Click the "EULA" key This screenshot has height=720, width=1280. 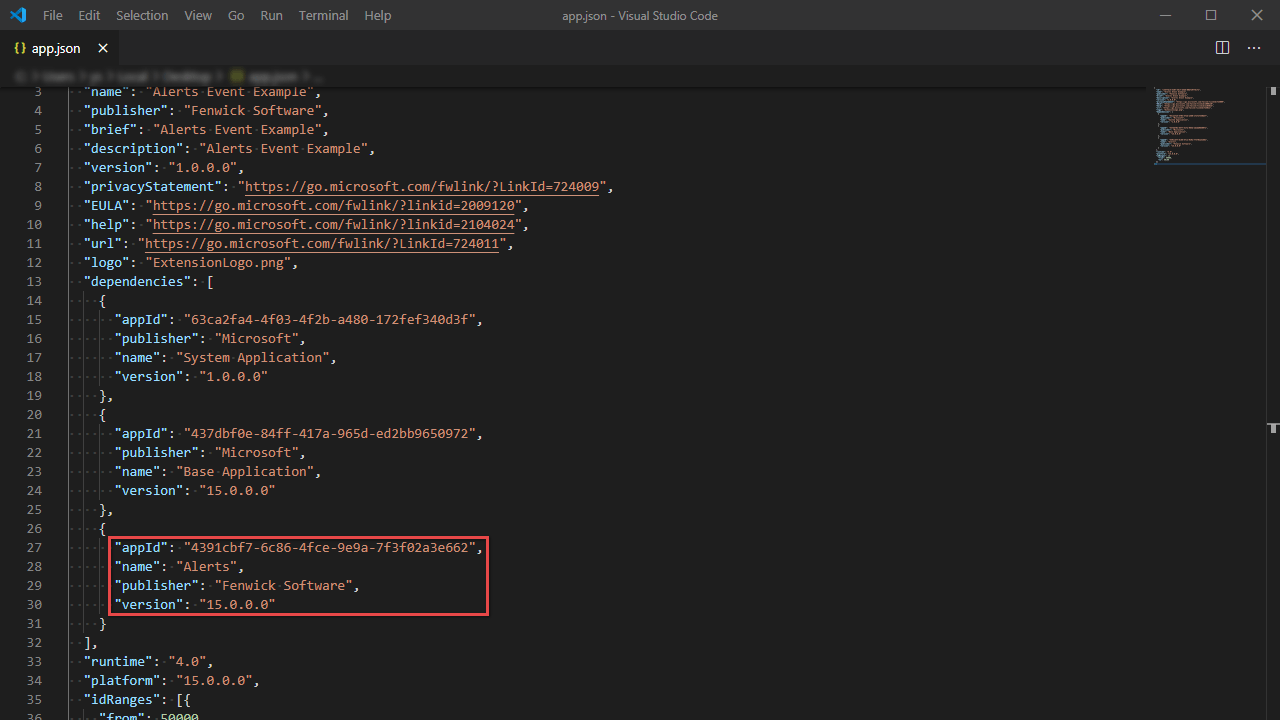point(106,206)
